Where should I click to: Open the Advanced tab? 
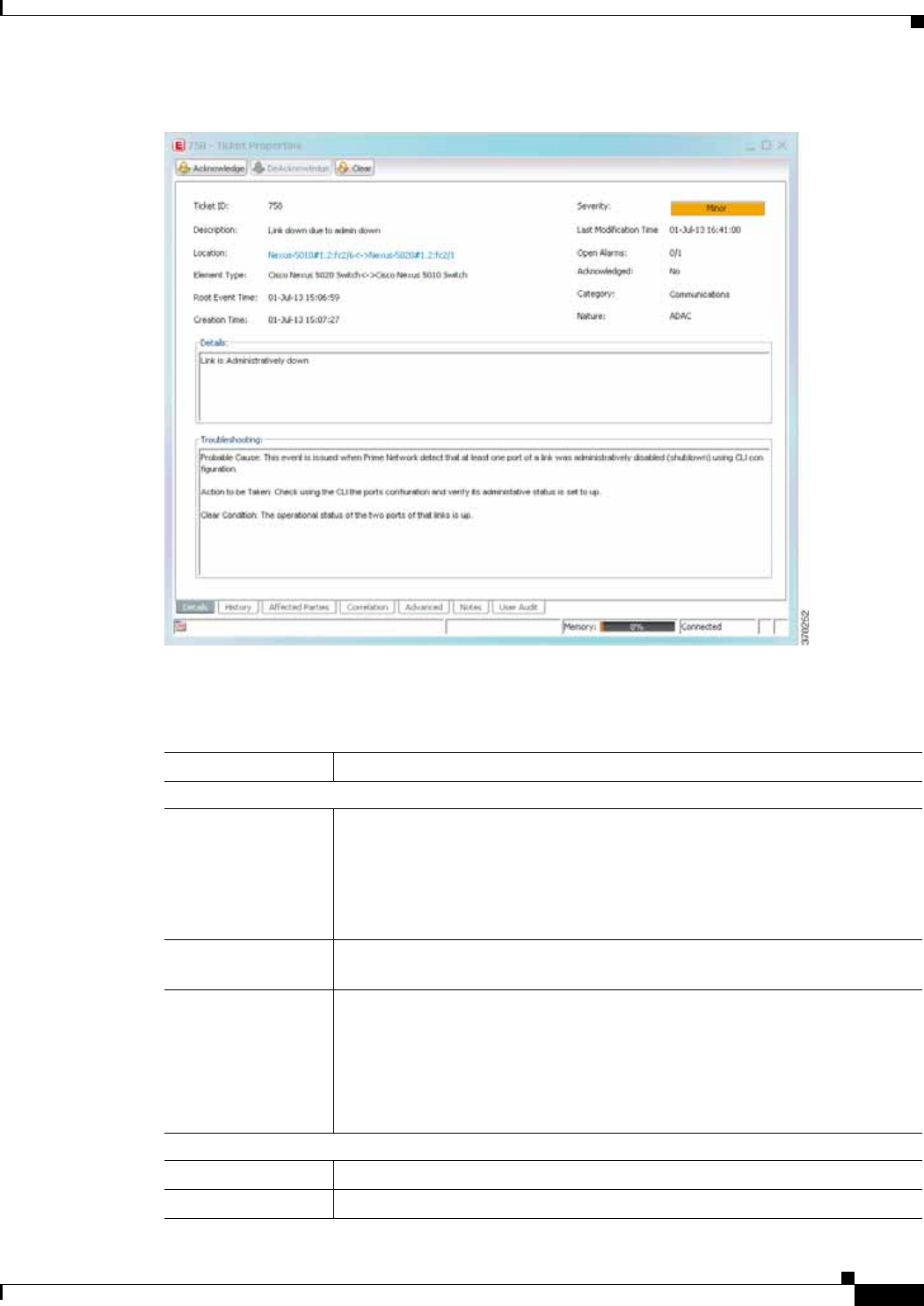tap(424, 607)
